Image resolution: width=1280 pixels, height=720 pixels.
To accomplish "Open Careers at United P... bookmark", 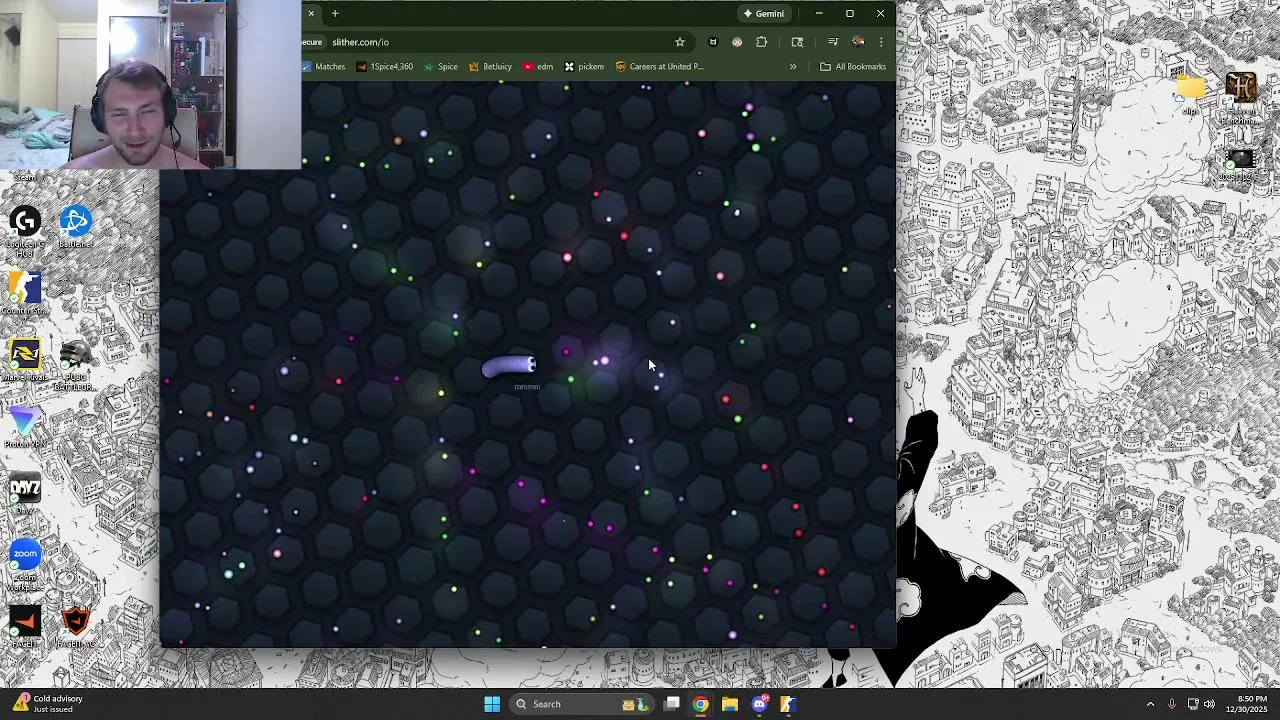I will tap(659, 67).
